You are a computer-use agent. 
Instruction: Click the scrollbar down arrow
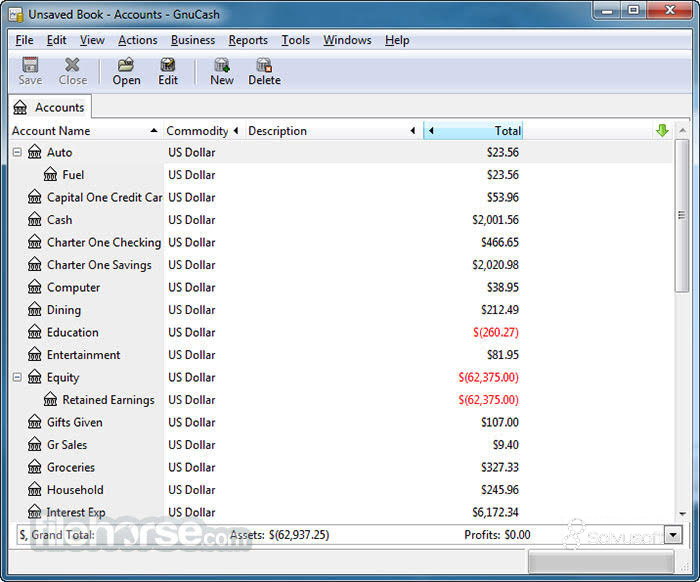pos(682,514)
